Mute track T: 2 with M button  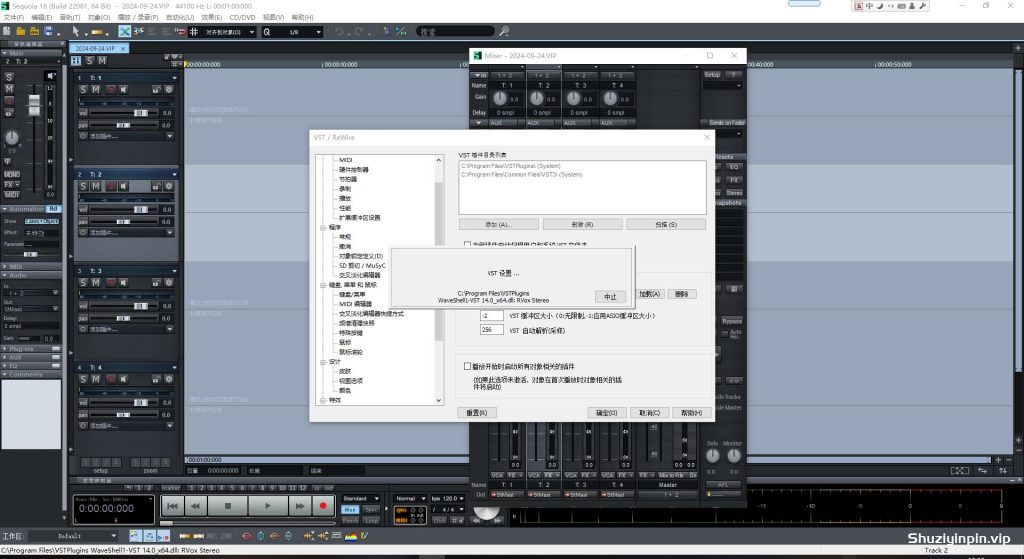pyautogui.click(x=95, y=186)
